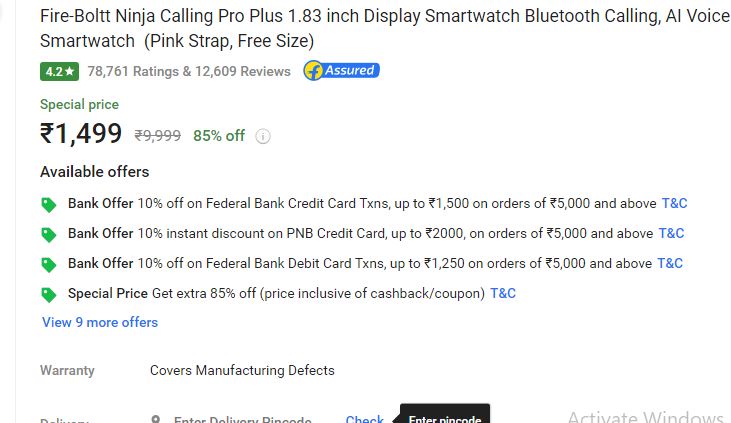Click the Fire-Boltt Ninja Calling Pro Plus product title
Screen dimensions: 731x423
[x=385, y=28]
